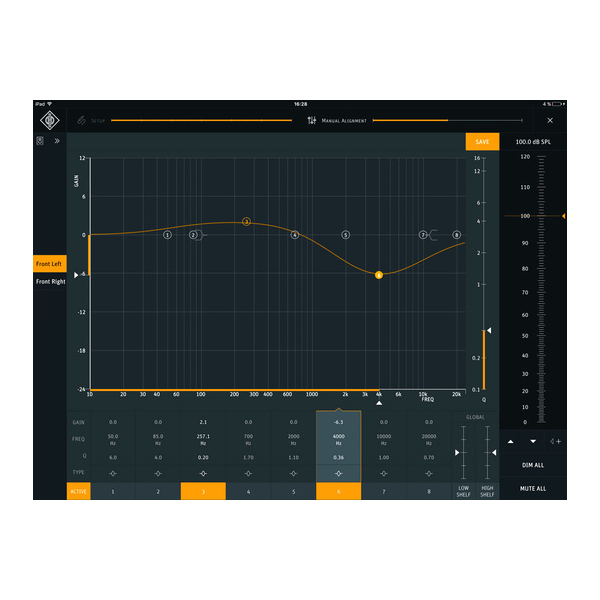The image size is (600, 600).
Task: Save the alignment with the SAVE button
Action: pos(482,142)
